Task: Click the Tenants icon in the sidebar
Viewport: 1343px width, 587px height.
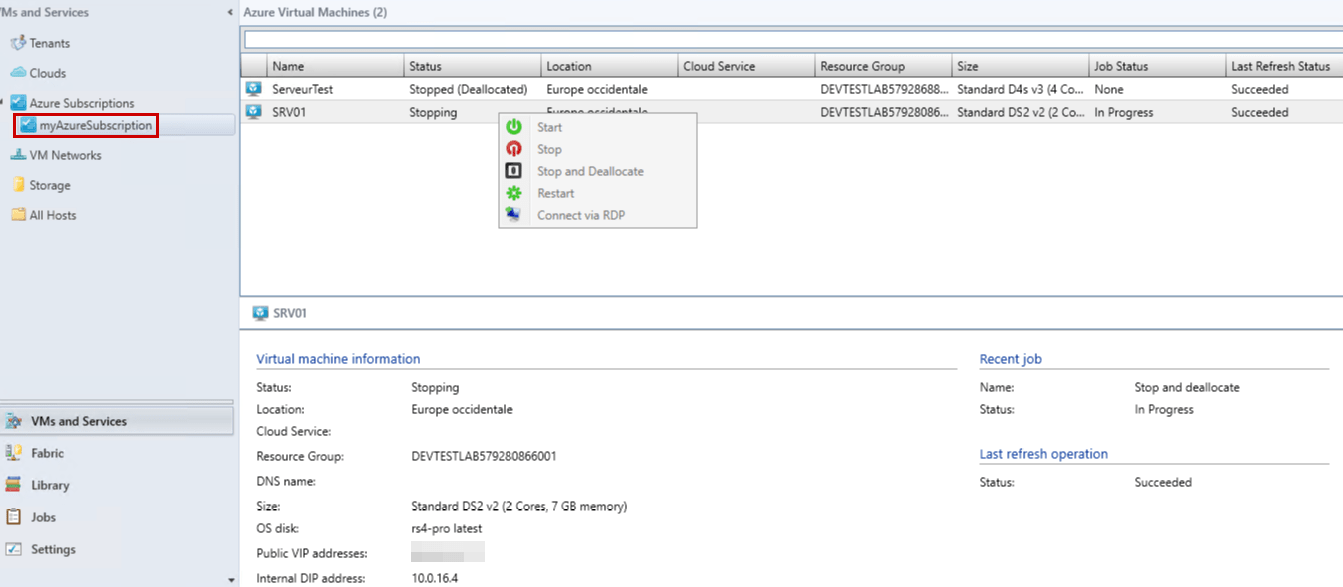Action: pos(18,43)
